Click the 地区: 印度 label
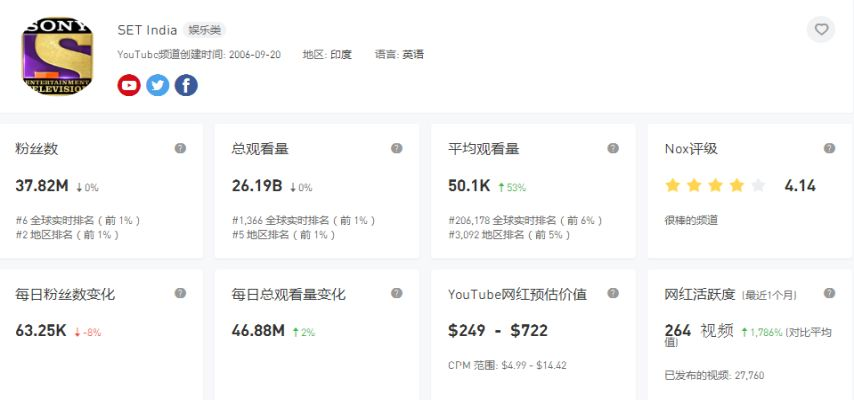Image resolution: width=854 pixels, height=401 pixels. click(327, 54)
